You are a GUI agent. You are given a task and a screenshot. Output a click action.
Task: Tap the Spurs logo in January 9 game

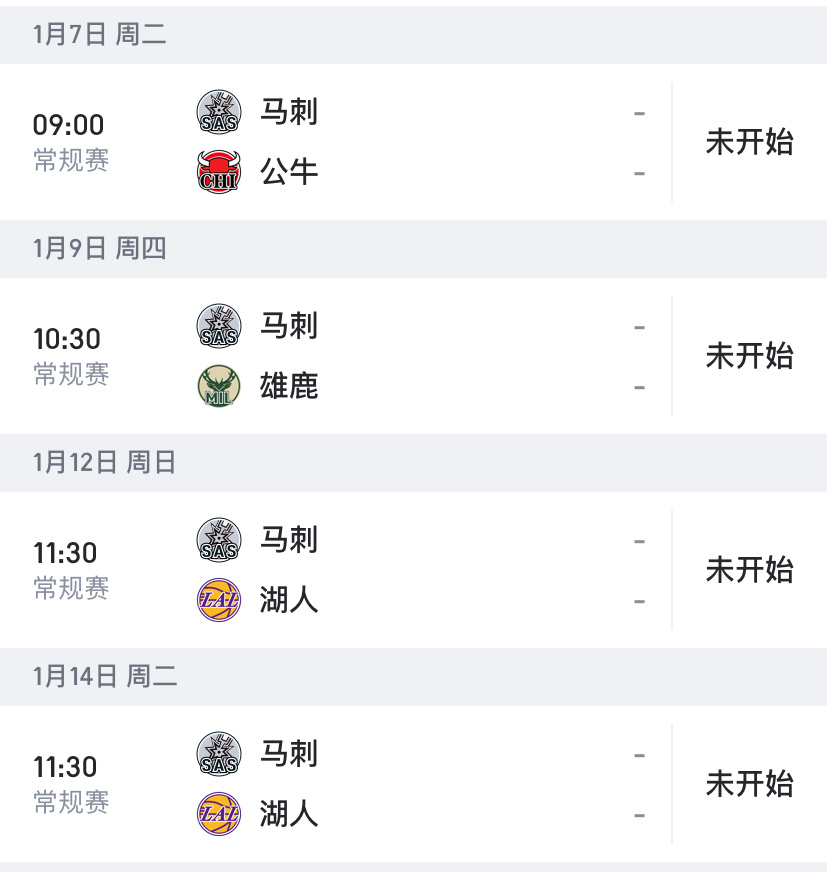coord(219,326)
